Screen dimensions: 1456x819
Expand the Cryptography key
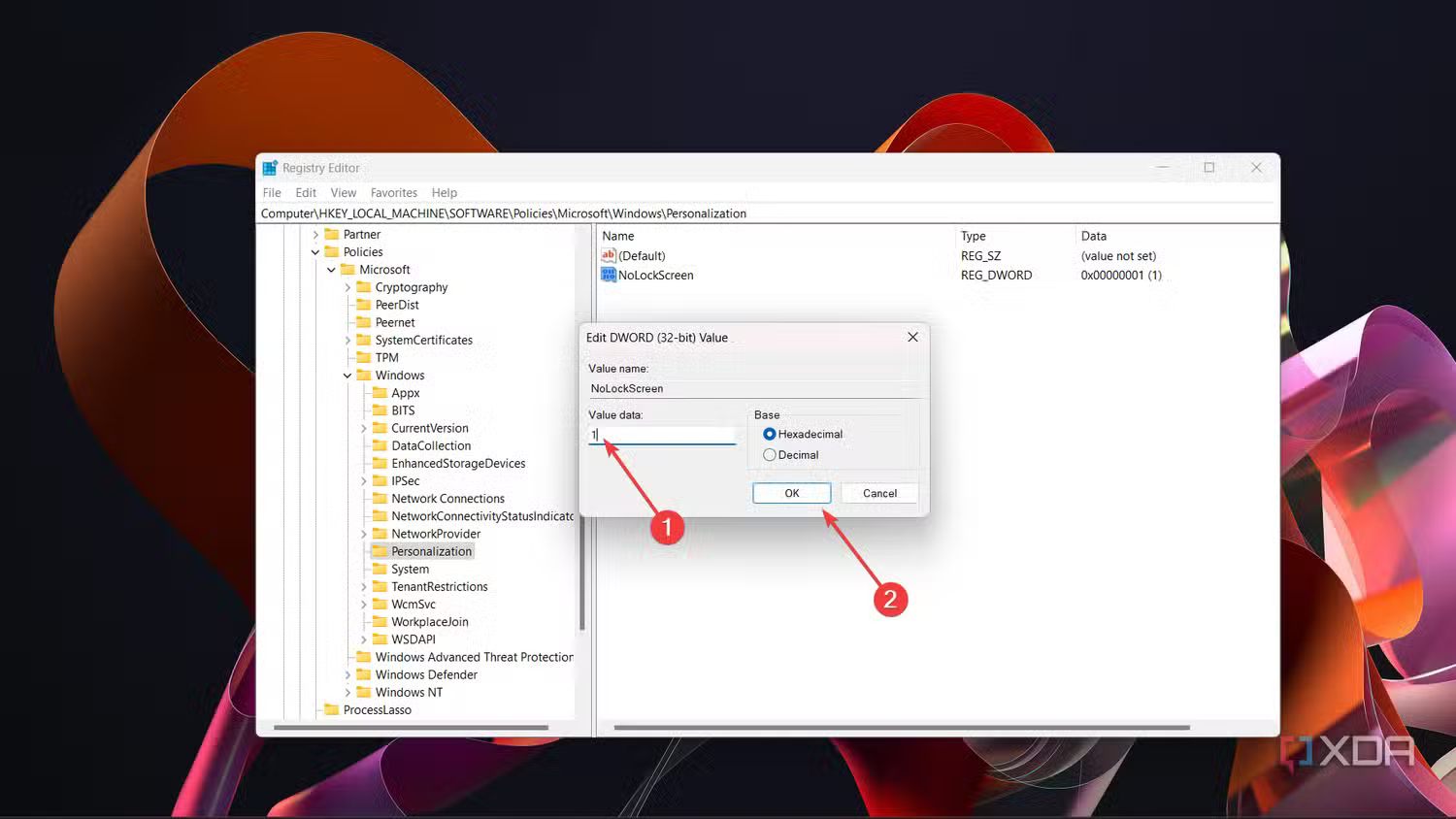click(x=348, y=287)
